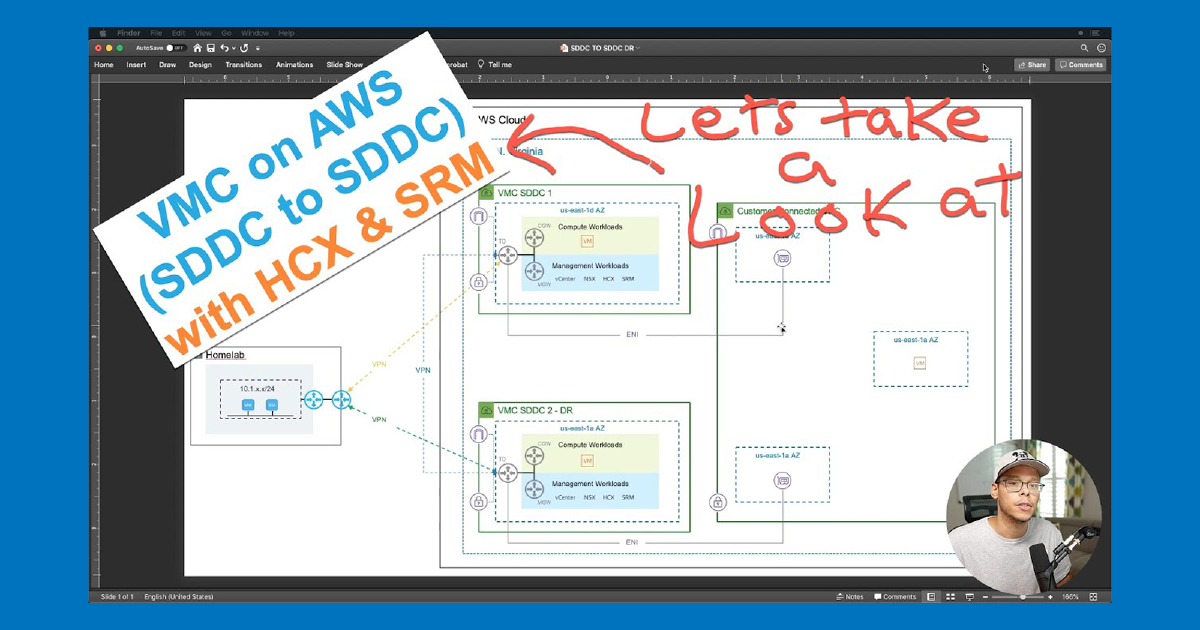Toggle Normal view button in status bar
The width and height of the screenshot is (1200, 630).
point(930,597)
